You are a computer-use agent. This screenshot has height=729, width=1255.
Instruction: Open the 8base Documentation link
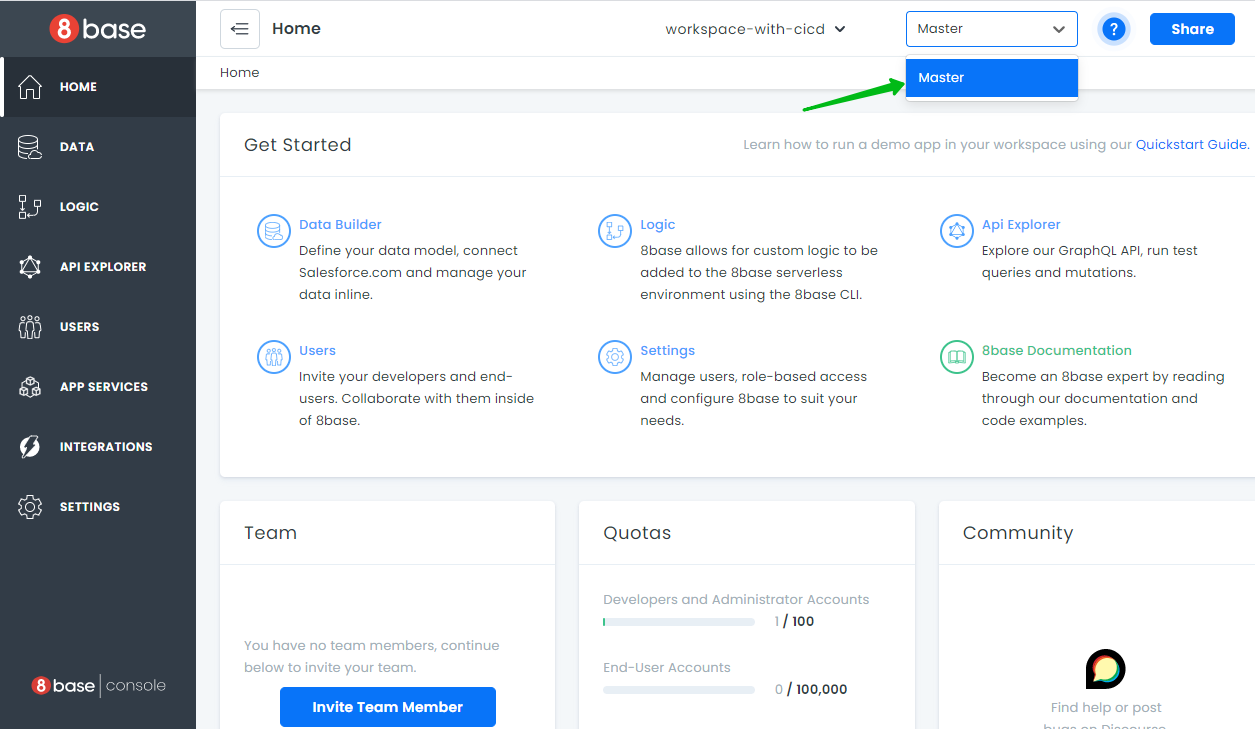[x=1056, y=351]
